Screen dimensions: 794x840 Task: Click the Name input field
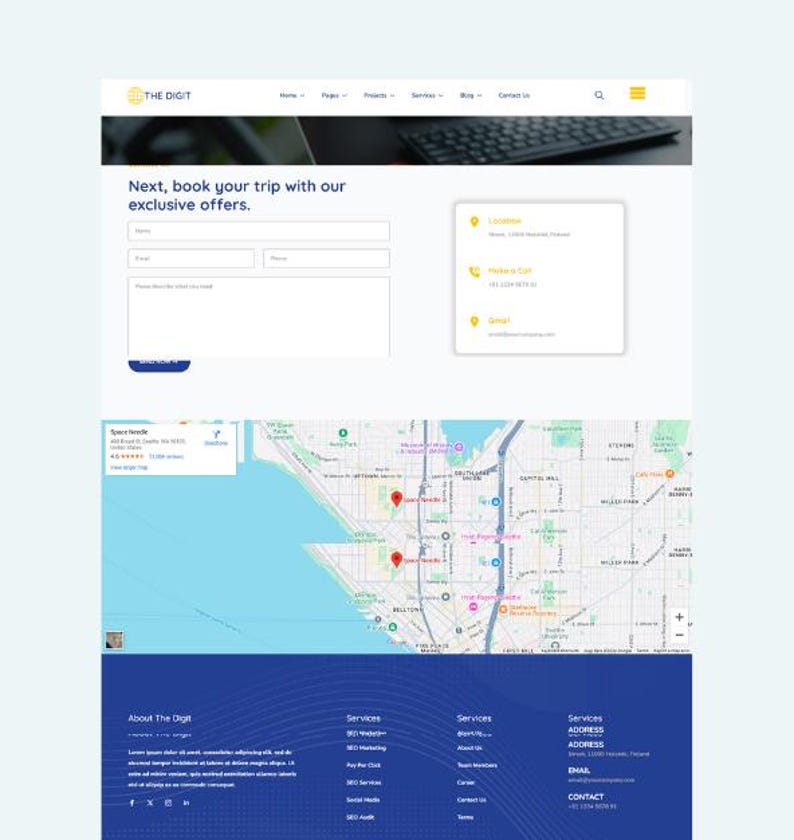point(259,231)
